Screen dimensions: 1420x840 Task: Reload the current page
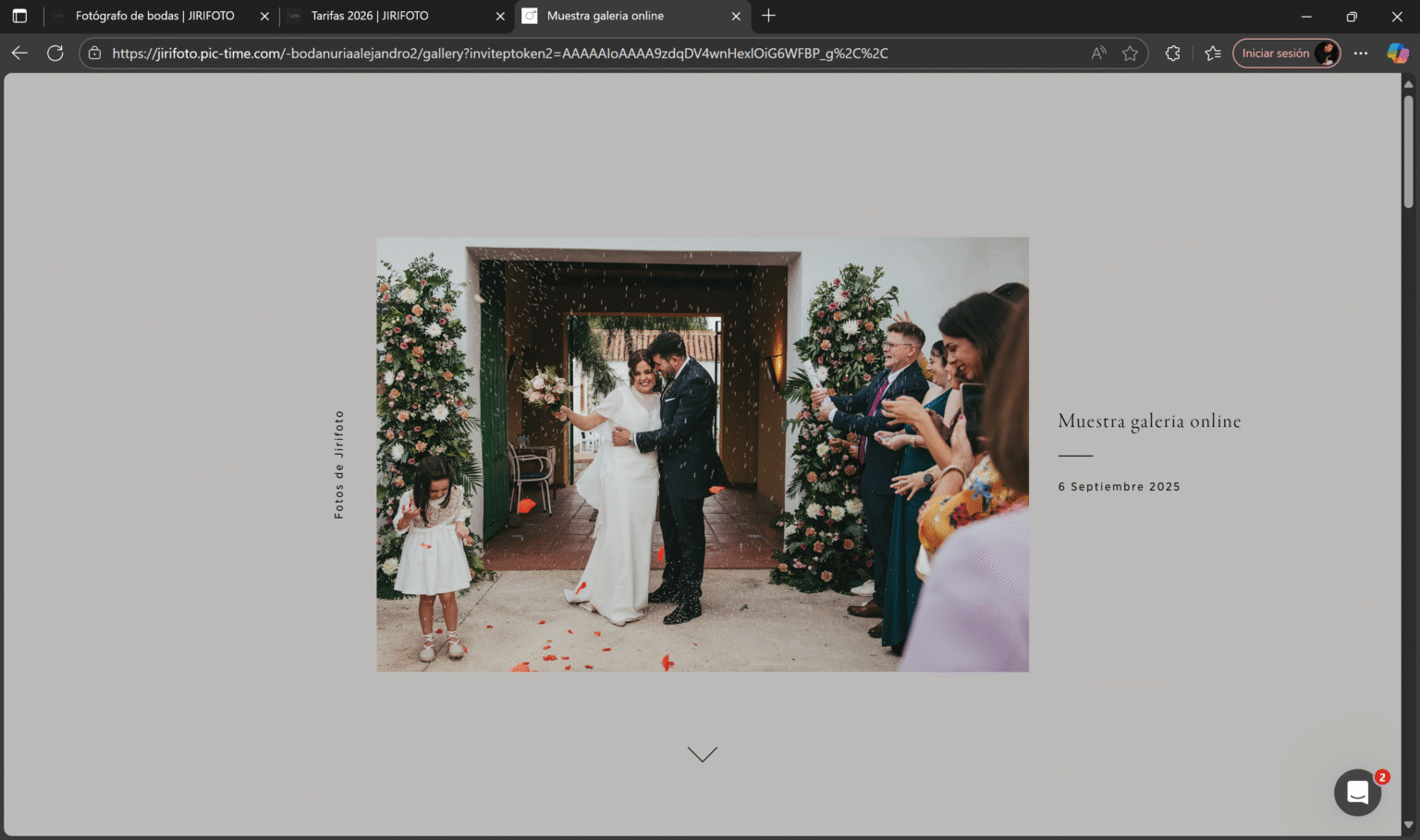[x=55, y=54]
